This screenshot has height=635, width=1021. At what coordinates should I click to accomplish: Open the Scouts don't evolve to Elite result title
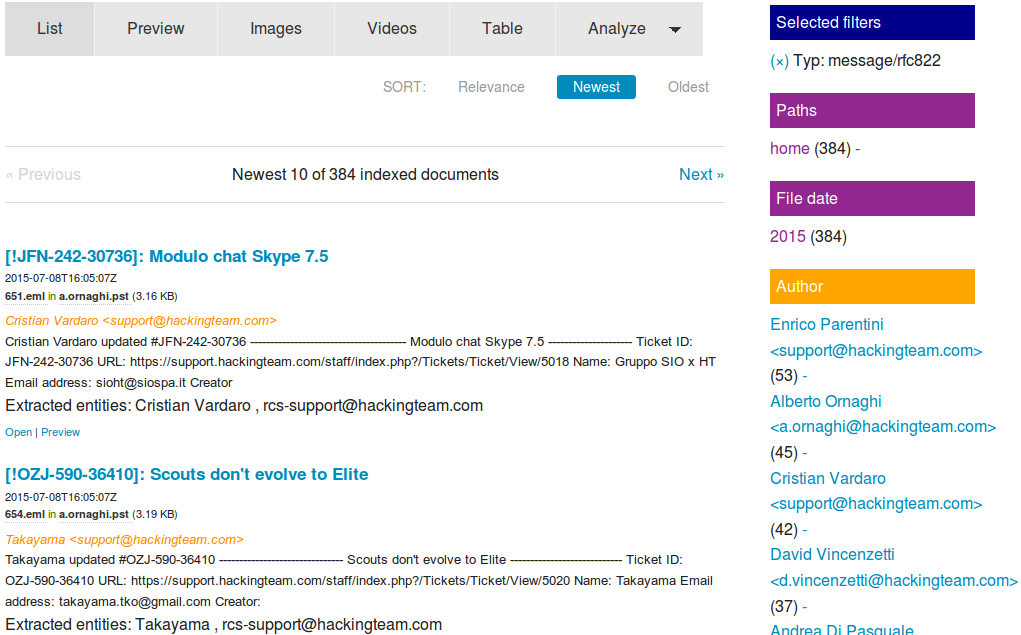click(187, 474)
